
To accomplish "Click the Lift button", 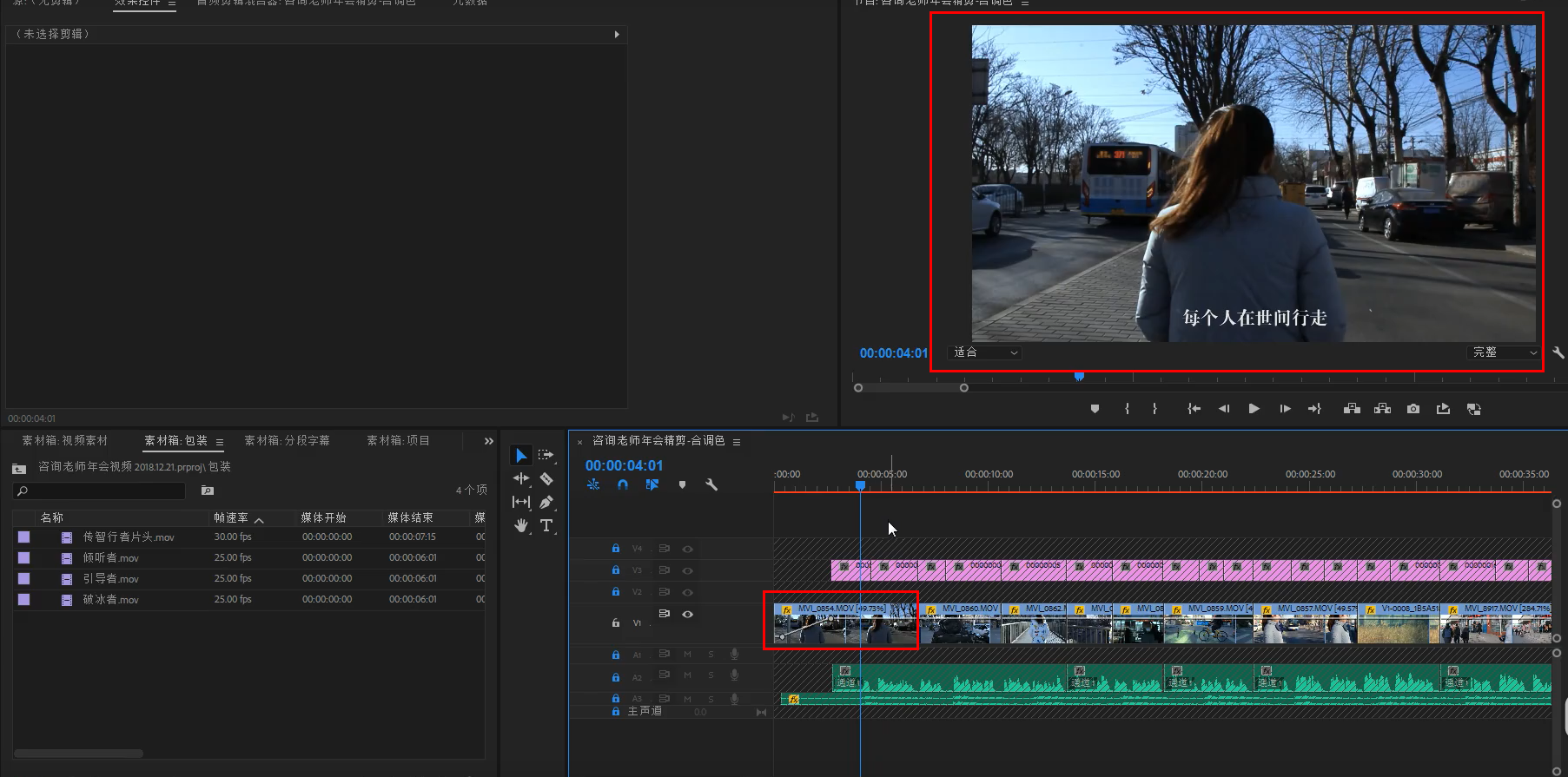I will (1352, 409).
